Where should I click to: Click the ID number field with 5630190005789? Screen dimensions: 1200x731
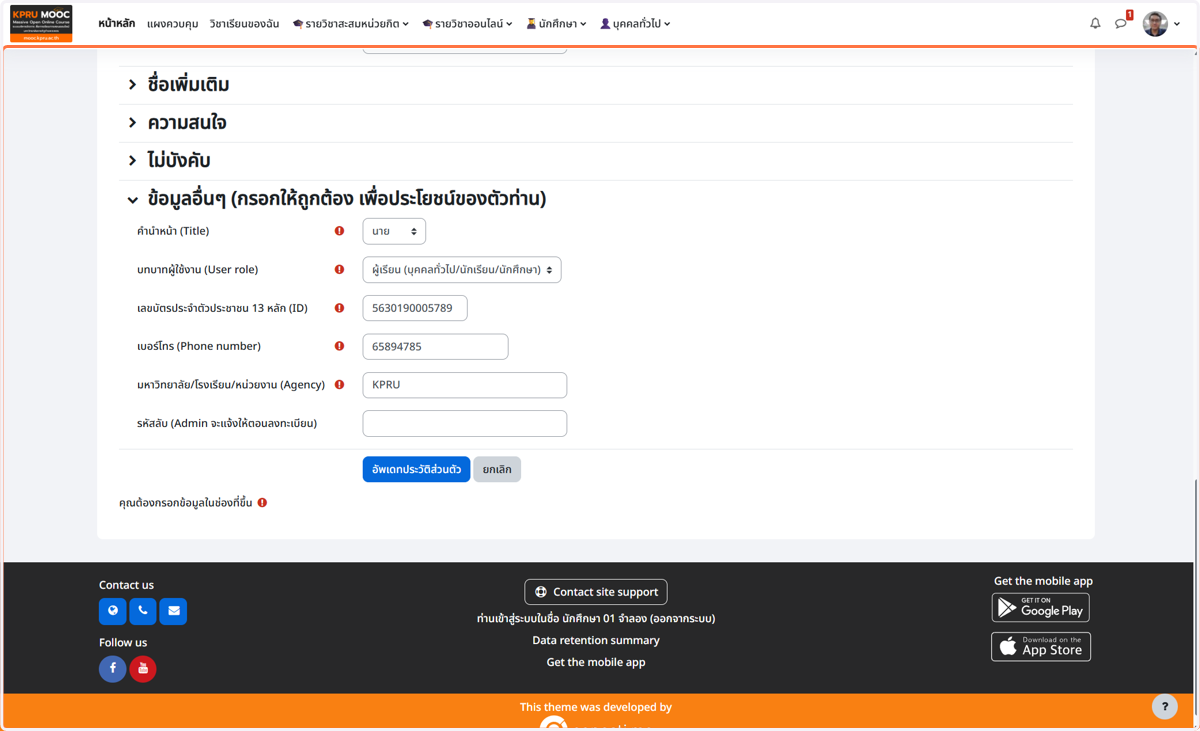415,308
